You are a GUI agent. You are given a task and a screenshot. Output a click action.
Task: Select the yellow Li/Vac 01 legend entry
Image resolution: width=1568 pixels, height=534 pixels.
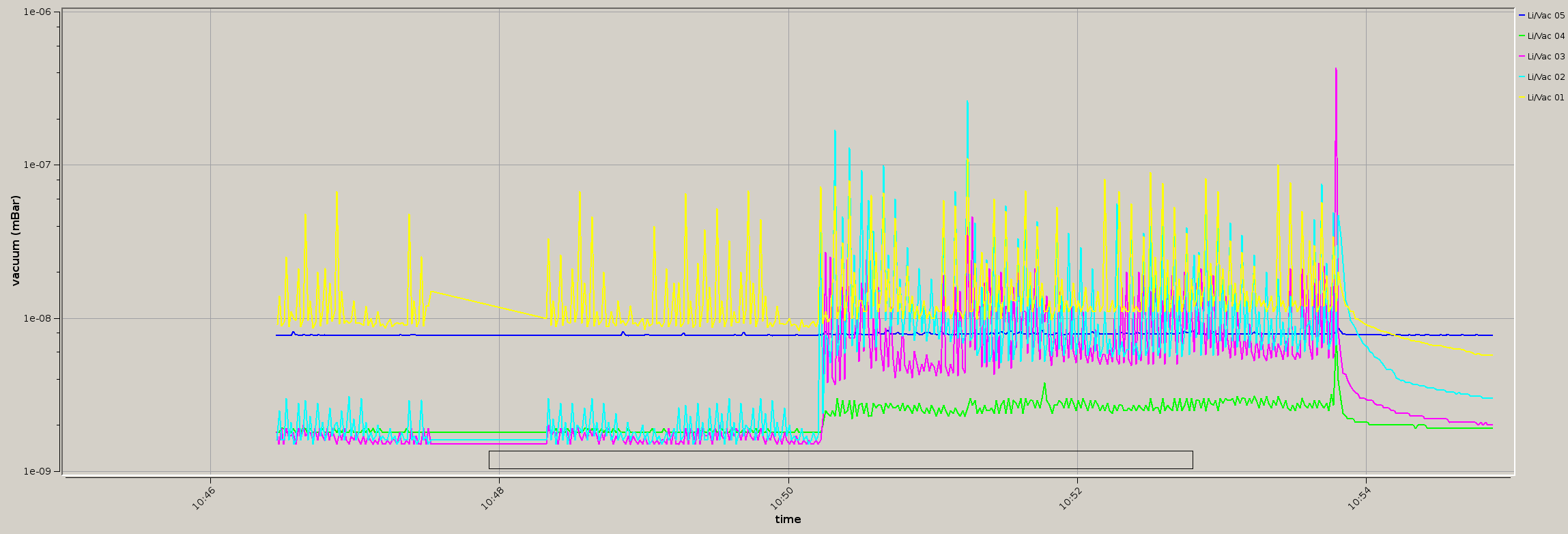point(1544,97)
